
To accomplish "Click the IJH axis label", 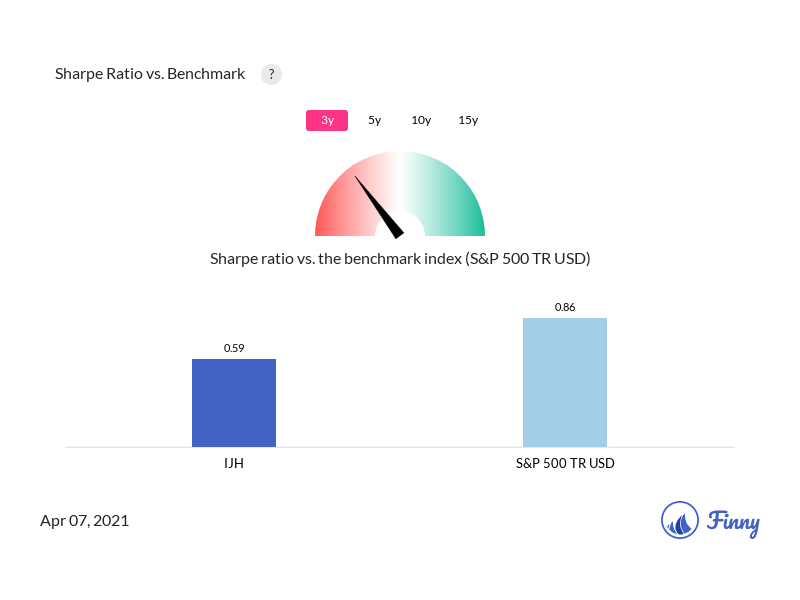I will tap(234, 463).
